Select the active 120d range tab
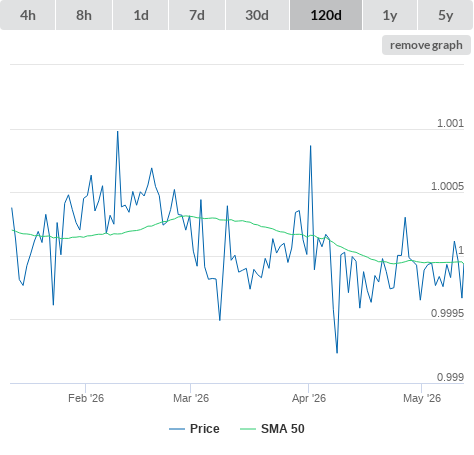This screenshot has width=474, height=455. (326, 15)
